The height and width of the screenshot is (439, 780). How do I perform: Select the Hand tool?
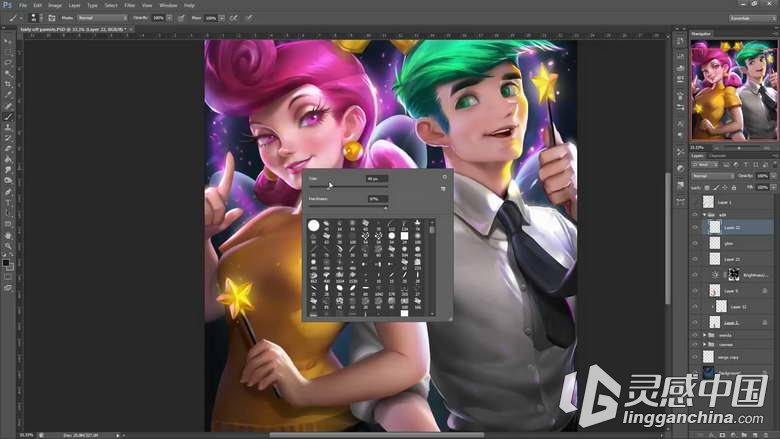pyautogui.click(x=7, y=235)
